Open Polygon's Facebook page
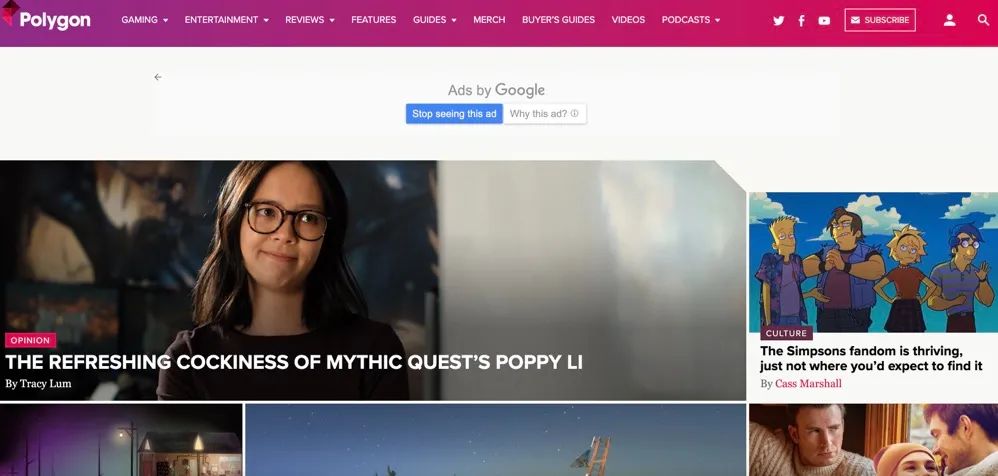 (801, 20)
